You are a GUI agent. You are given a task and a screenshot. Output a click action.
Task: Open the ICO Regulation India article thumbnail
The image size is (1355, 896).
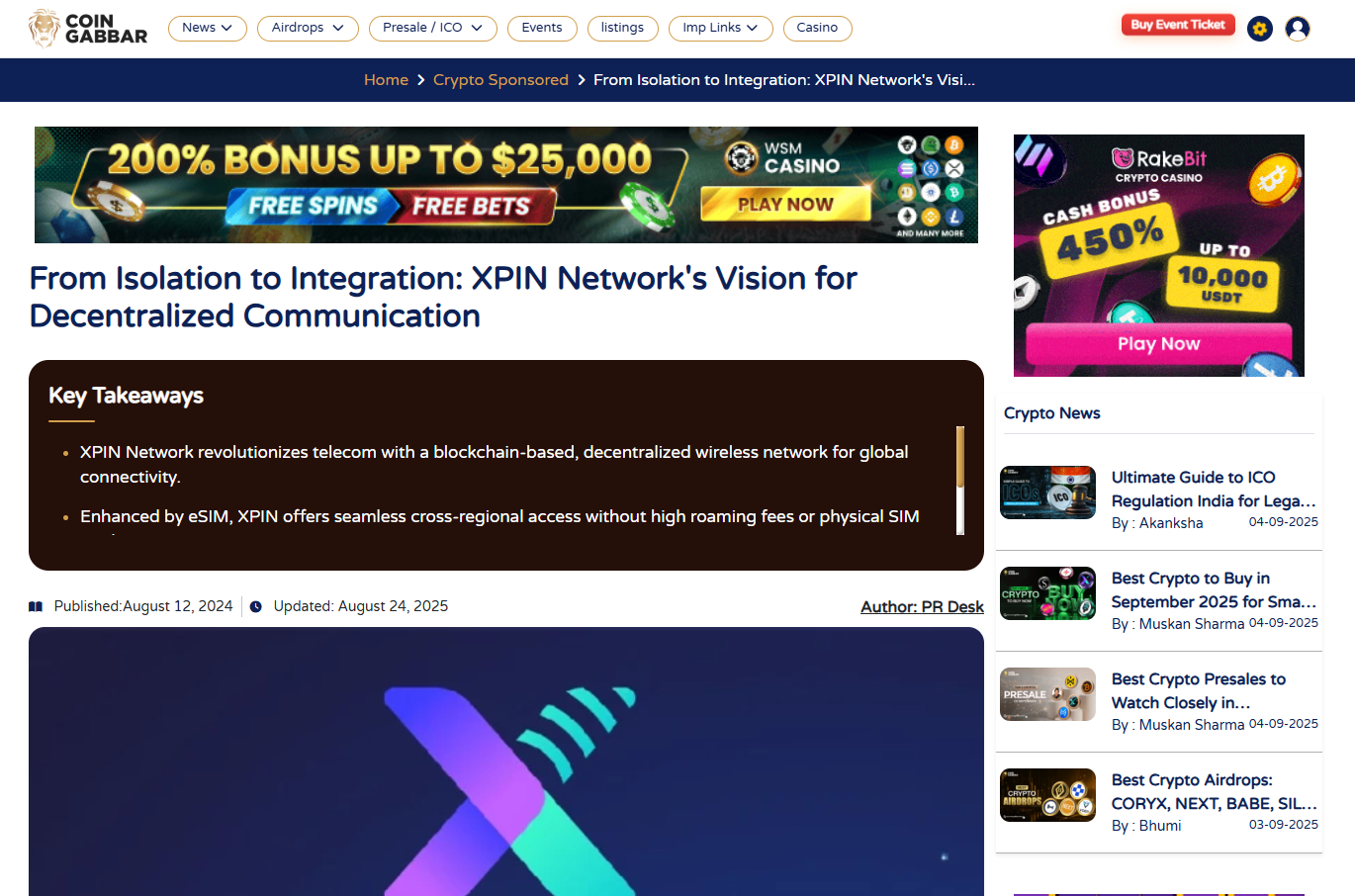[1047, 493]
